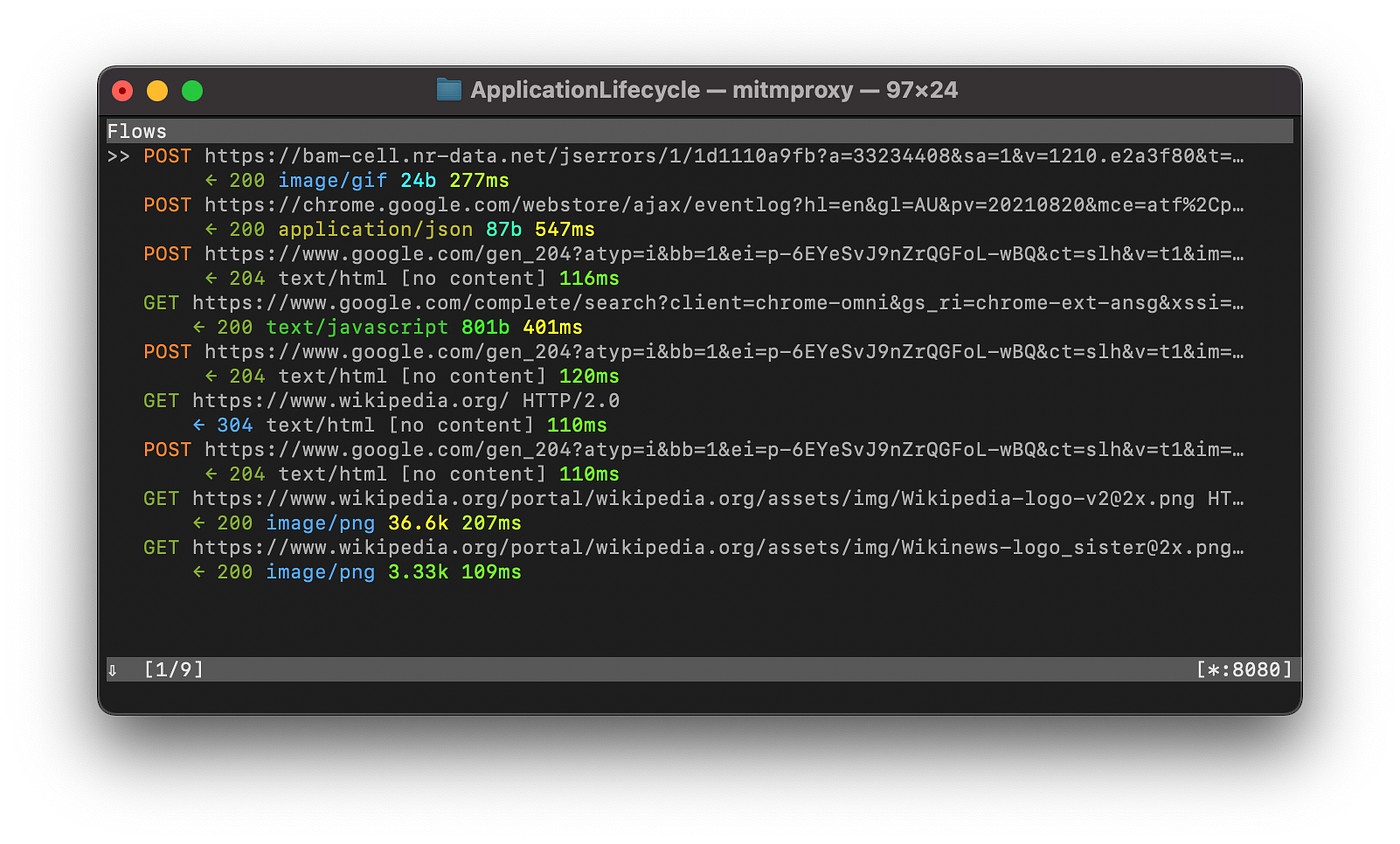This screenshot has height=844, width=1400.
Task: Select the chrome.google.com webstore eventlog flow
Action: (600, 204)
